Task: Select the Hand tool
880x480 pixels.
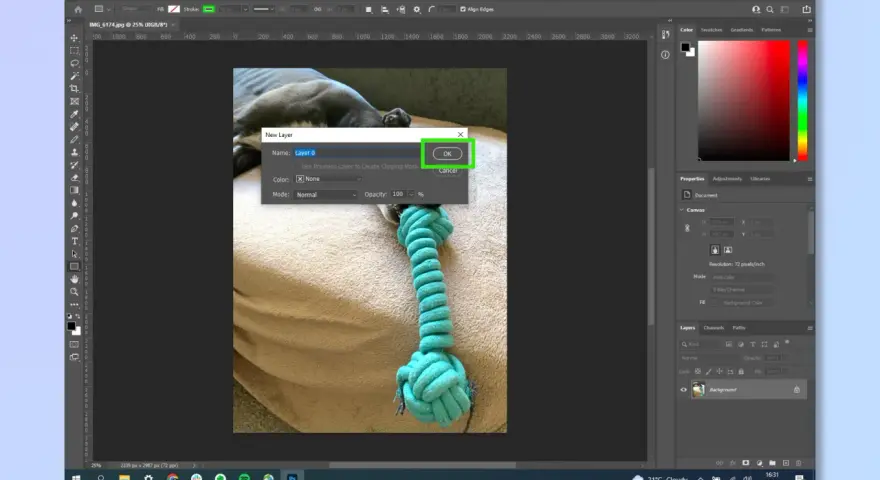Action: point(74,279)
